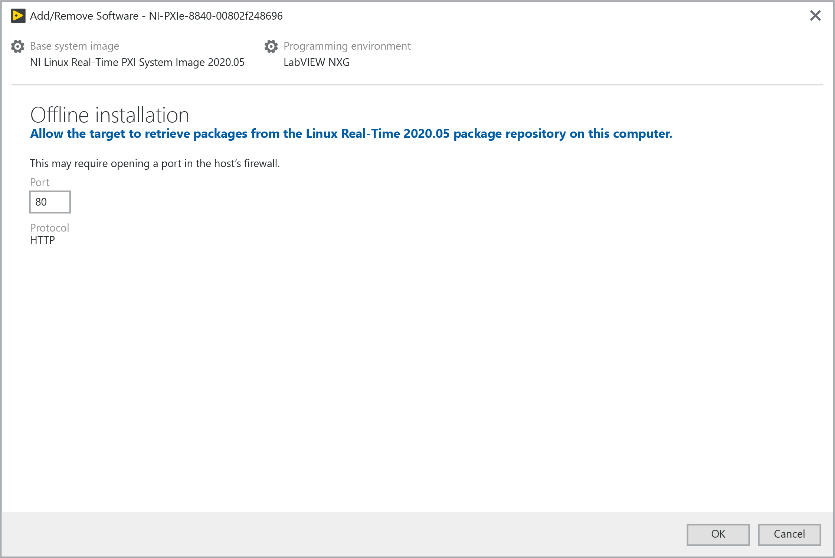Click the empty gray footer bar left of OK

[340, 534]
